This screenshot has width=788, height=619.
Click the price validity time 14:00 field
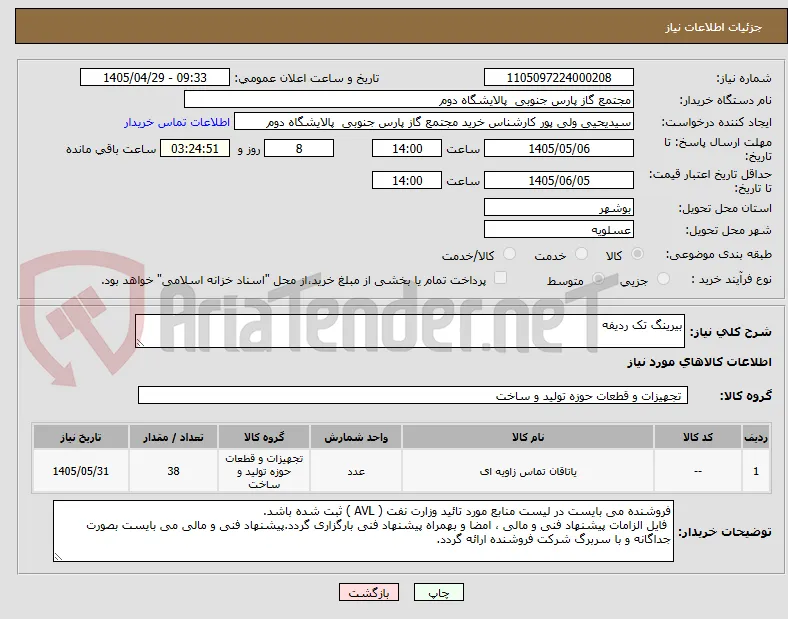(x=407, y=180)
